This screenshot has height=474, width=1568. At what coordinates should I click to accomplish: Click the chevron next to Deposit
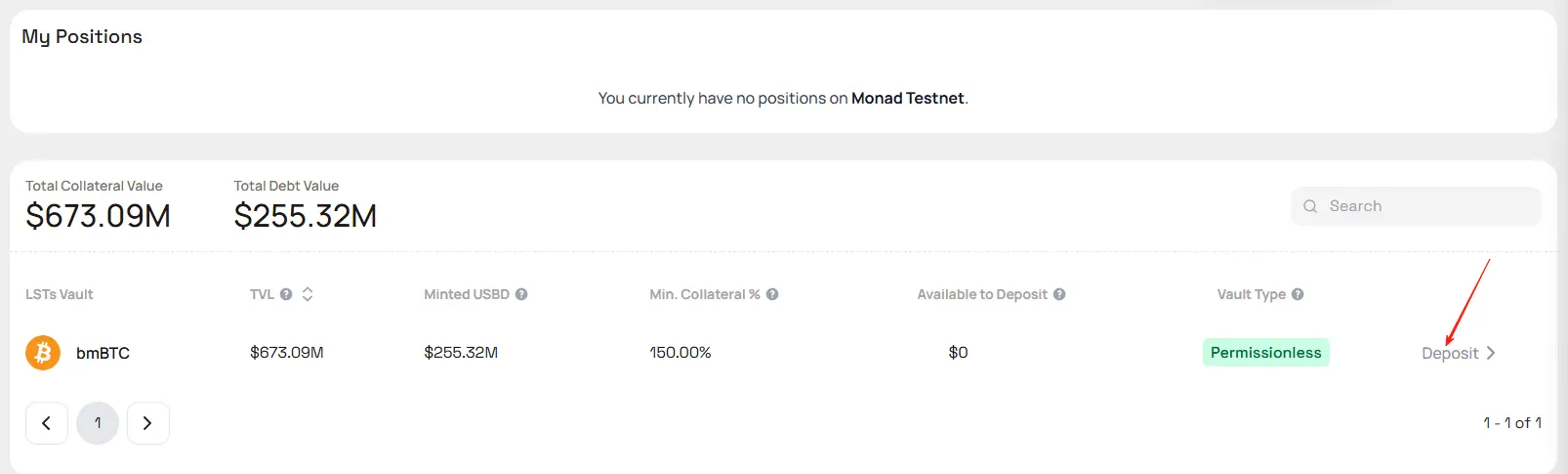1491,353
